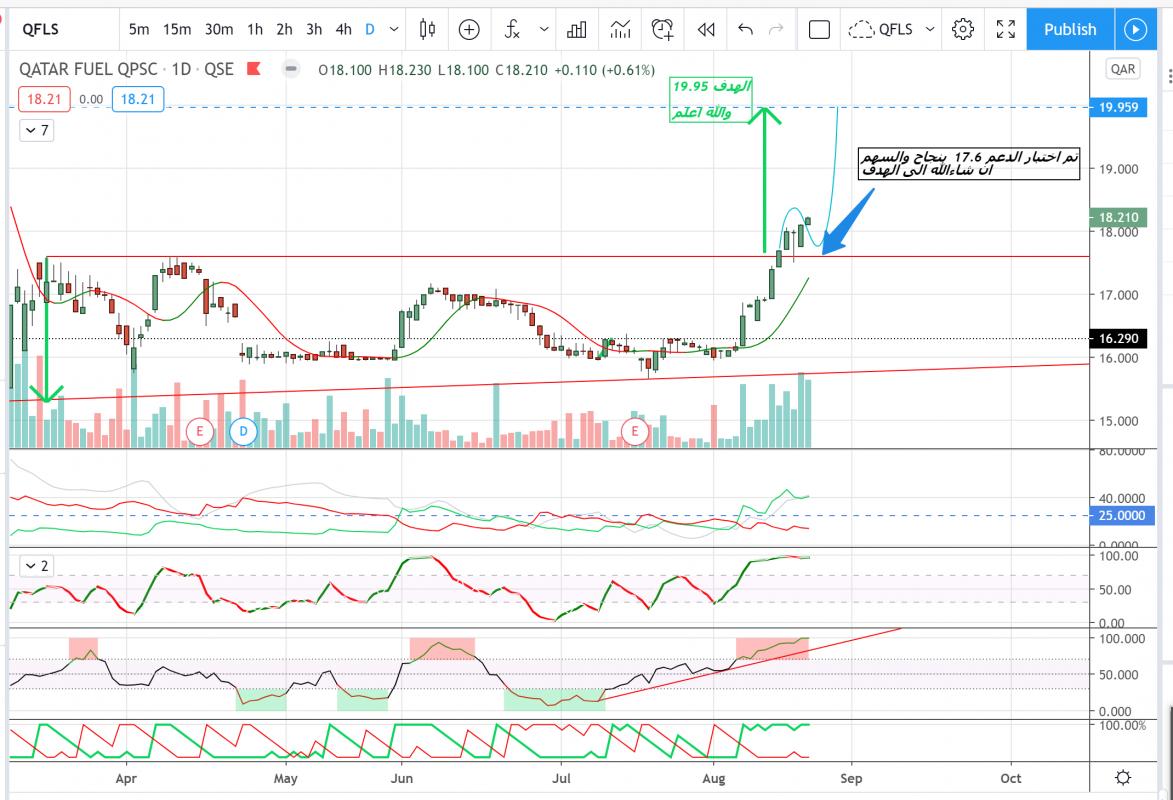Open the QAR currency selector
The width and height of the screenshot is (1173, 800).
click(x=1122, y=69)
